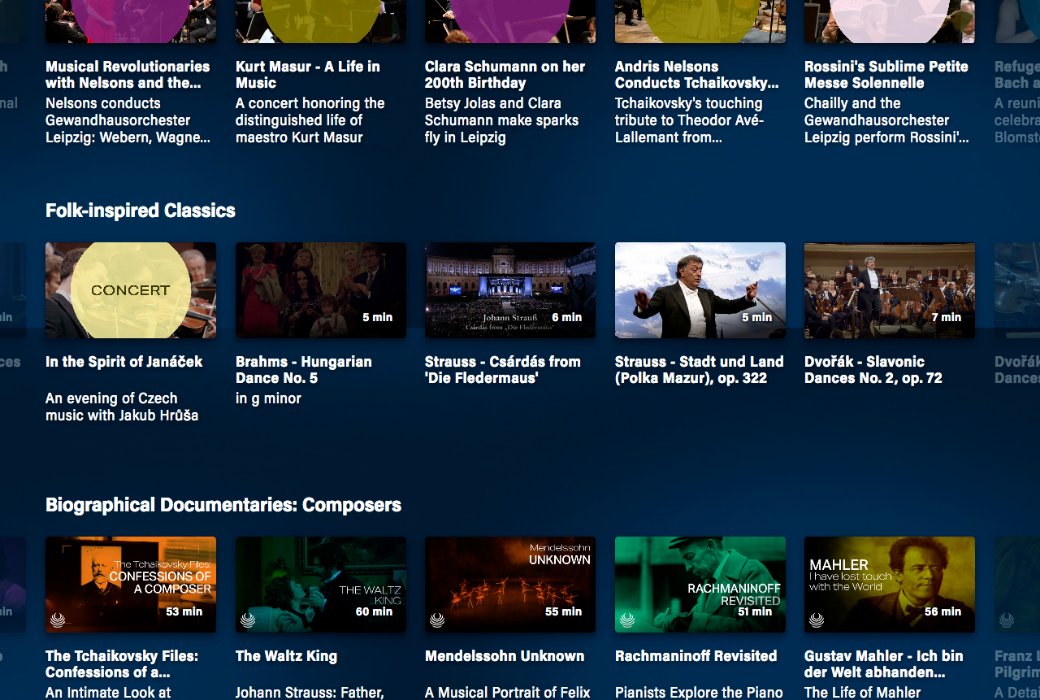Click 'Chailly and the Gewandhausorchester' description
Viewport: 1040px width, 700px height.
(x=887, y=120)
